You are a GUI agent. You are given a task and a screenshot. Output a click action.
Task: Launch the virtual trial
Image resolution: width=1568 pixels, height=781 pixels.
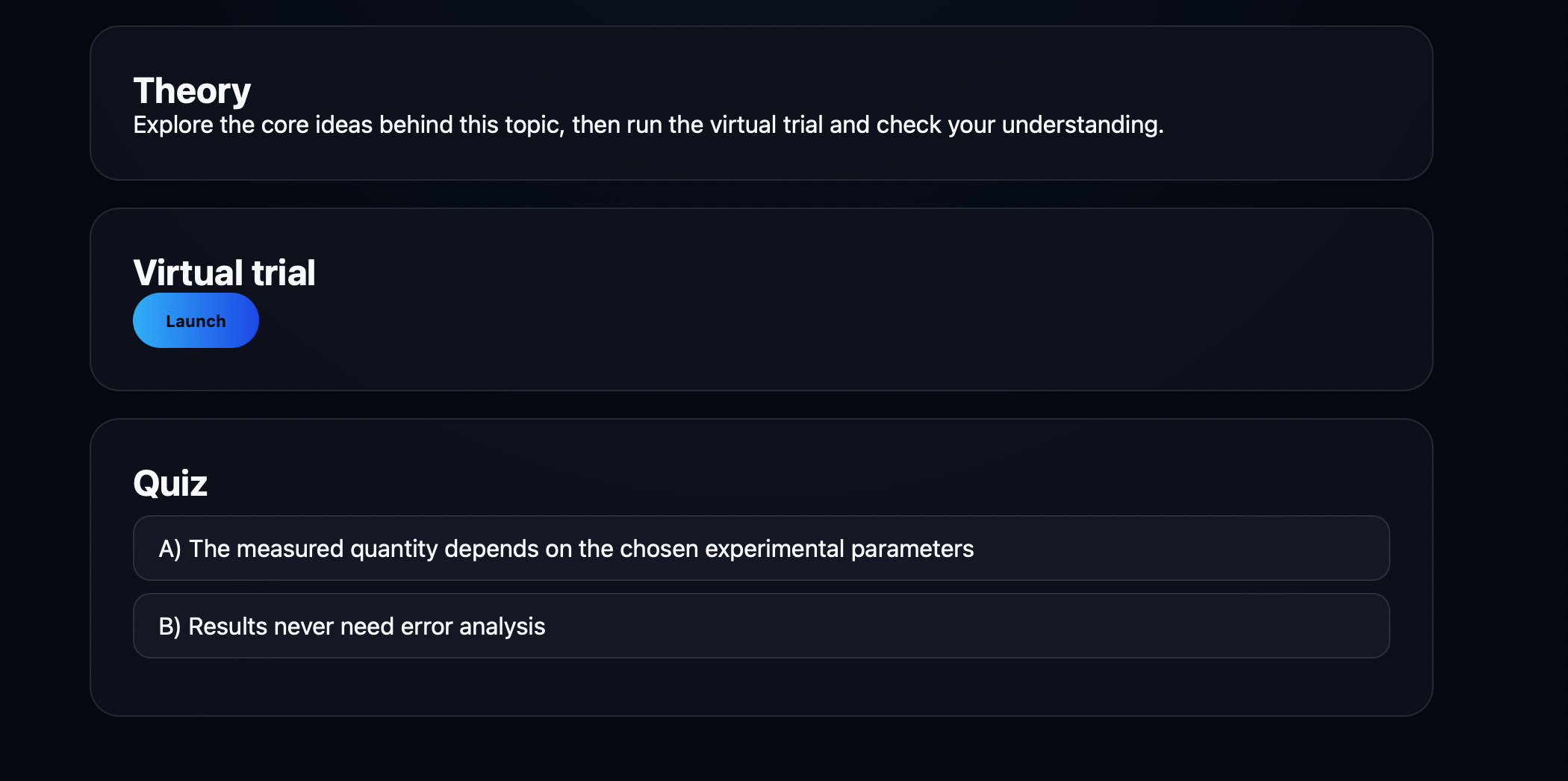click(x=196, y=320)
